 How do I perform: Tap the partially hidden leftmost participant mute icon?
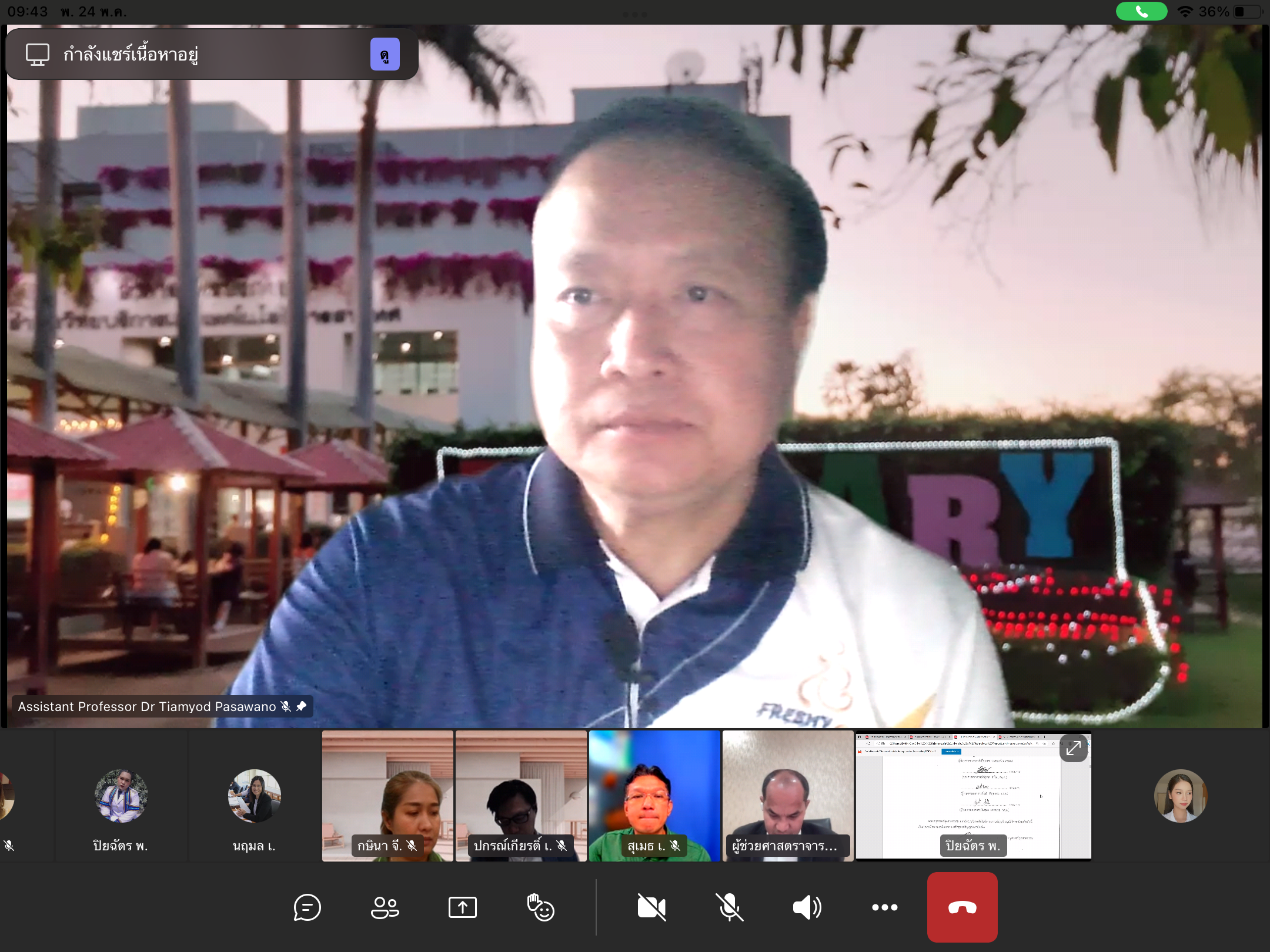pyautogui.click(x=8, y=846)
